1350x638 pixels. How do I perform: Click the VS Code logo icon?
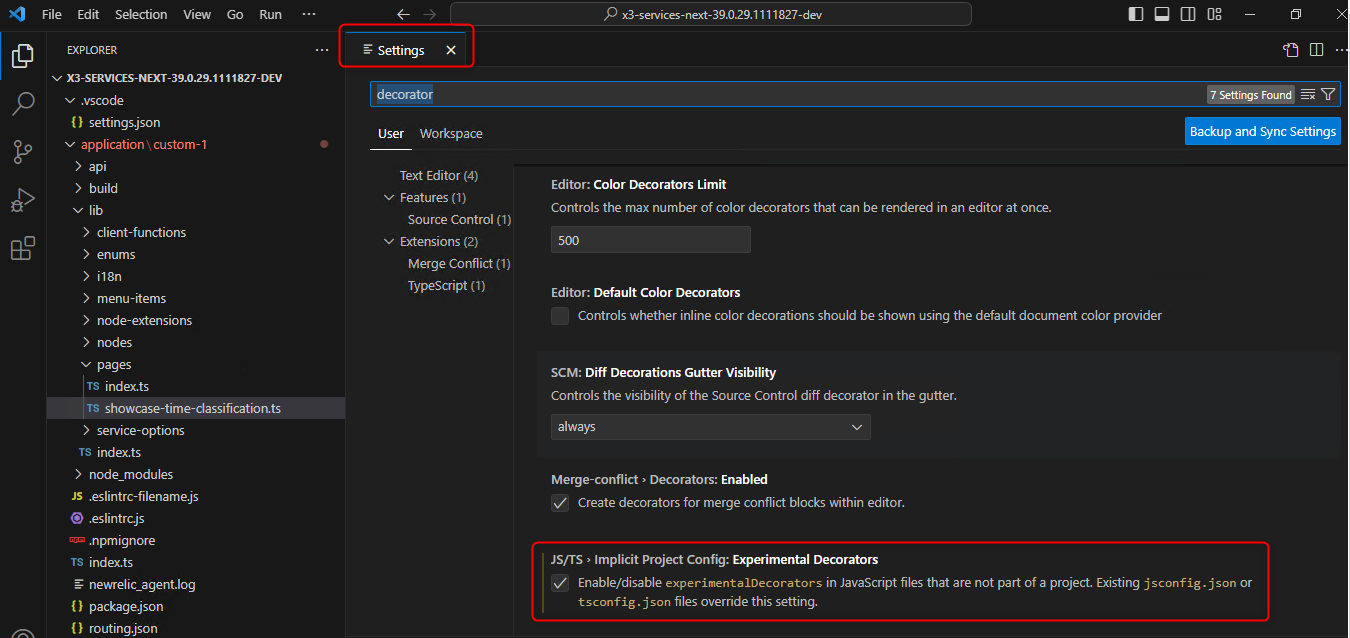click(x=16, y=14)
